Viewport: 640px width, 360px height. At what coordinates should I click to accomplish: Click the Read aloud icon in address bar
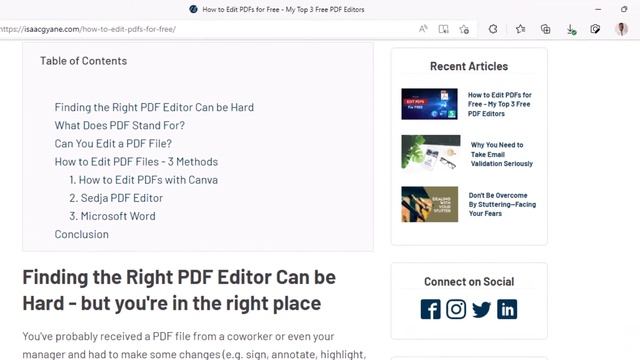click(x=423, y=29)
